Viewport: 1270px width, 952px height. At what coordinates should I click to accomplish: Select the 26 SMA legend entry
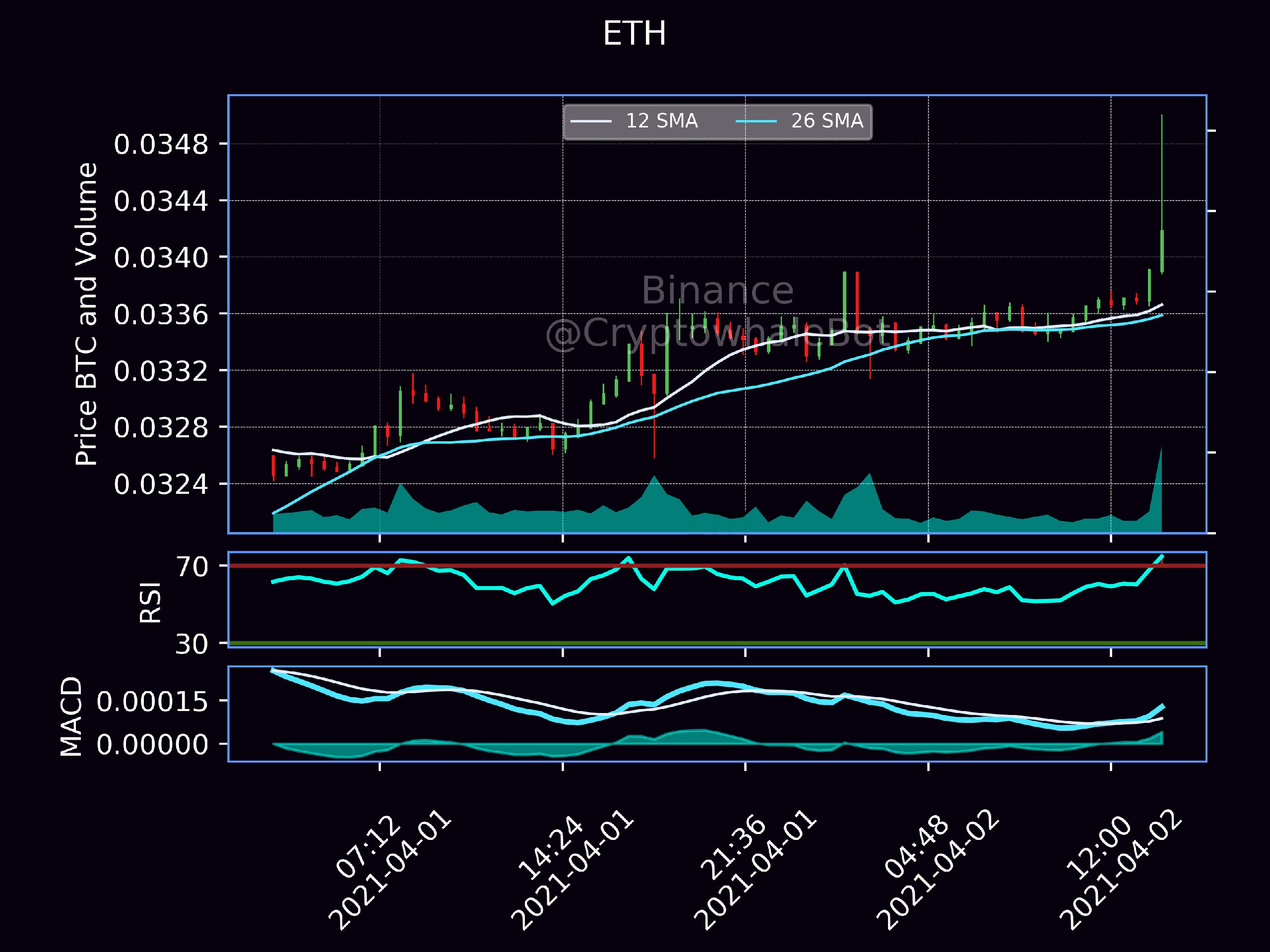click(800, 121)
